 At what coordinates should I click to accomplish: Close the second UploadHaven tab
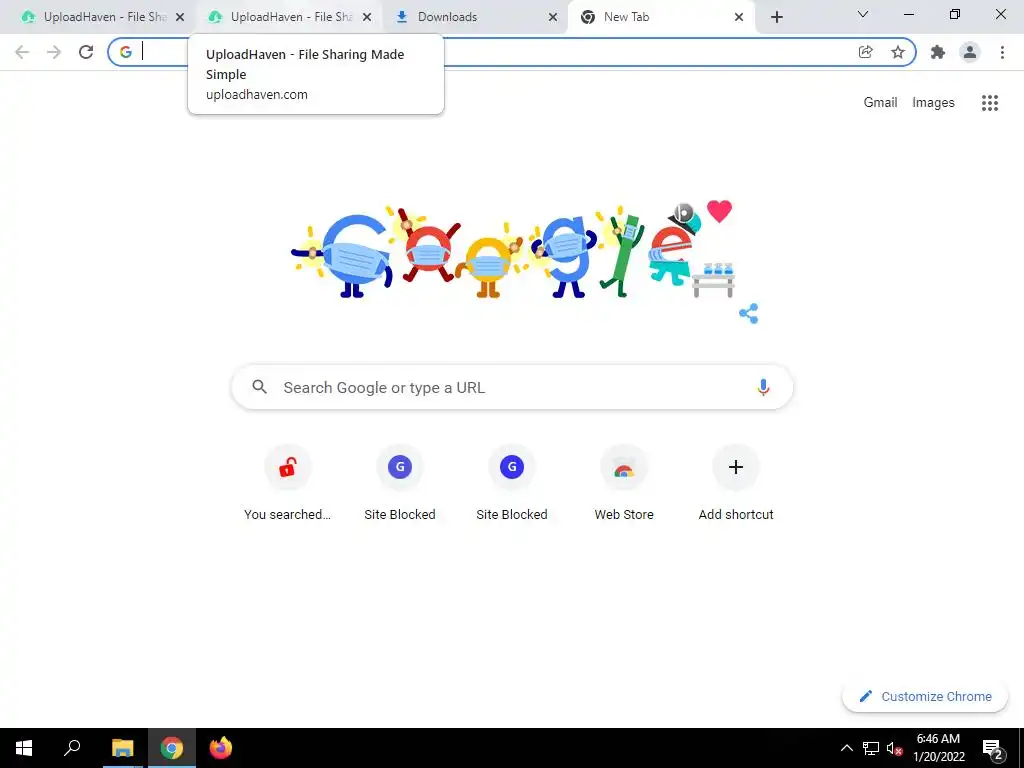pyautogui.click(x=367, y=17)
